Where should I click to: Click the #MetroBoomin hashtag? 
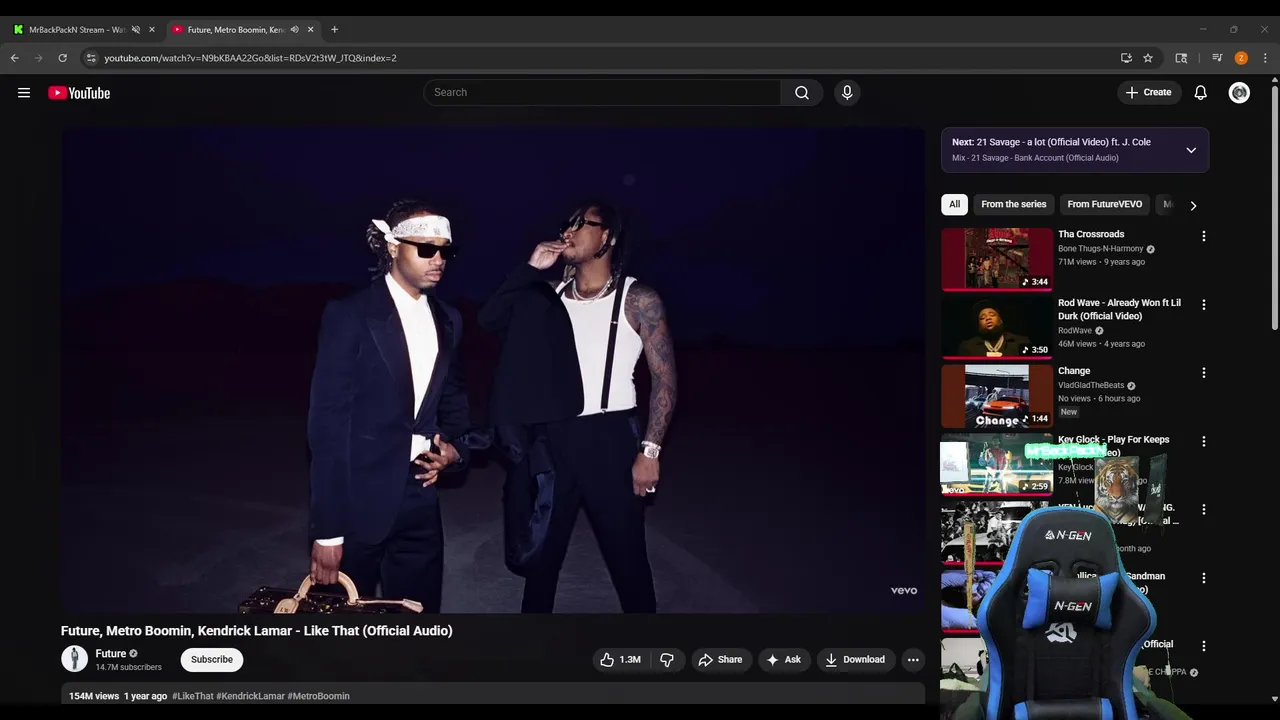[319, 696]
